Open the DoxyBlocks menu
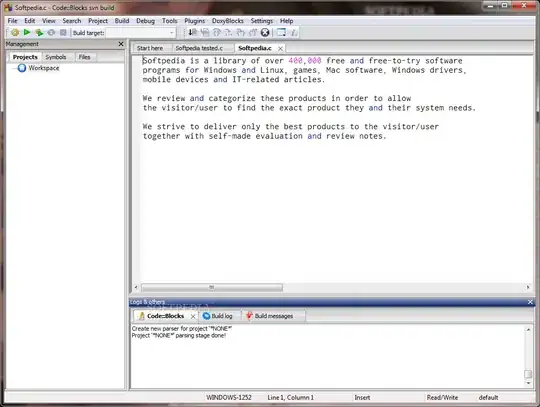The height and width of the screenshot is (407, 540). (x=228, y=21)
